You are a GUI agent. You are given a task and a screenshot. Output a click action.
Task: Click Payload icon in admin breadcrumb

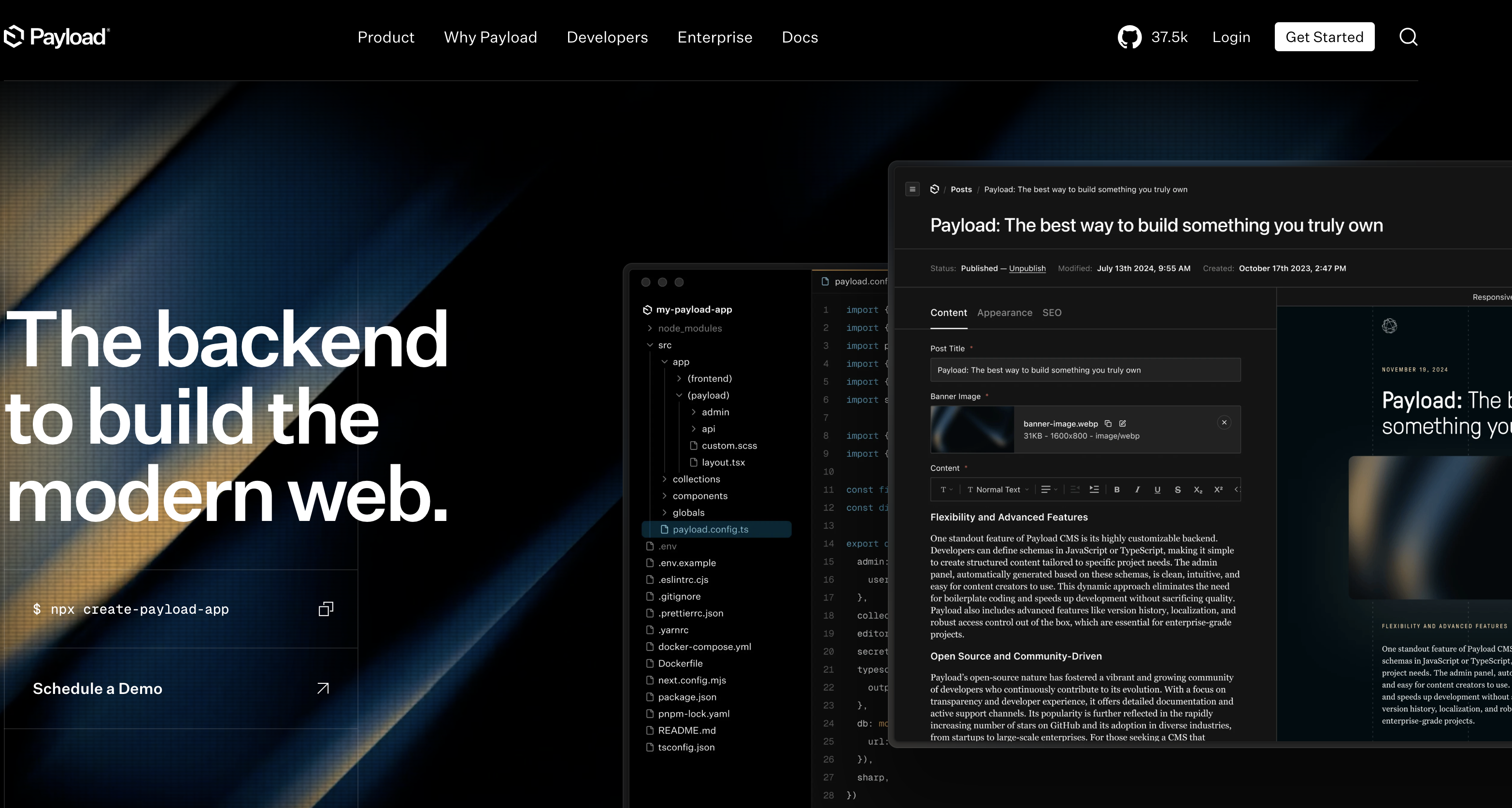pos(934,189)
